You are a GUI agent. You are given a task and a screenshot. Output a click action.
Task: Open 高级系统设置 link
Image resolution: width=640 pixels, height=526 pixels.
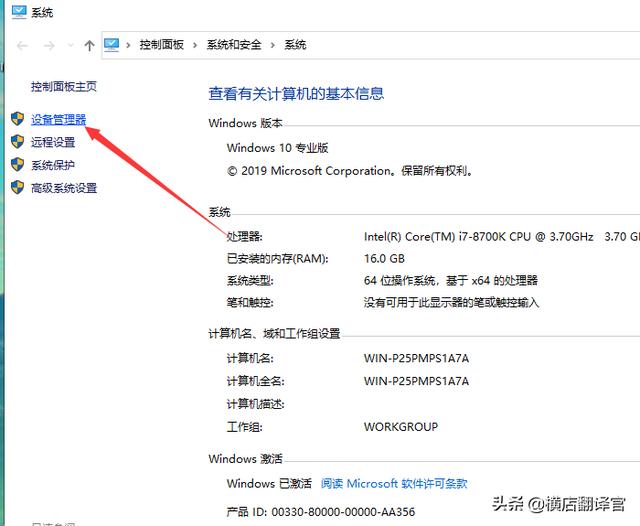point(64,188)
